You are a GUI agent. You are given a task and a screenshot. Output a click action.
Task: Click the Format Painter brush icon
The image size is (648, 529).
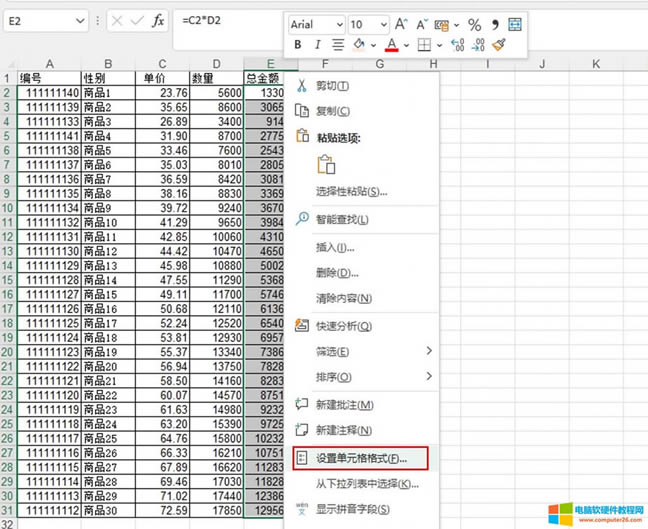tap(499, 44)
